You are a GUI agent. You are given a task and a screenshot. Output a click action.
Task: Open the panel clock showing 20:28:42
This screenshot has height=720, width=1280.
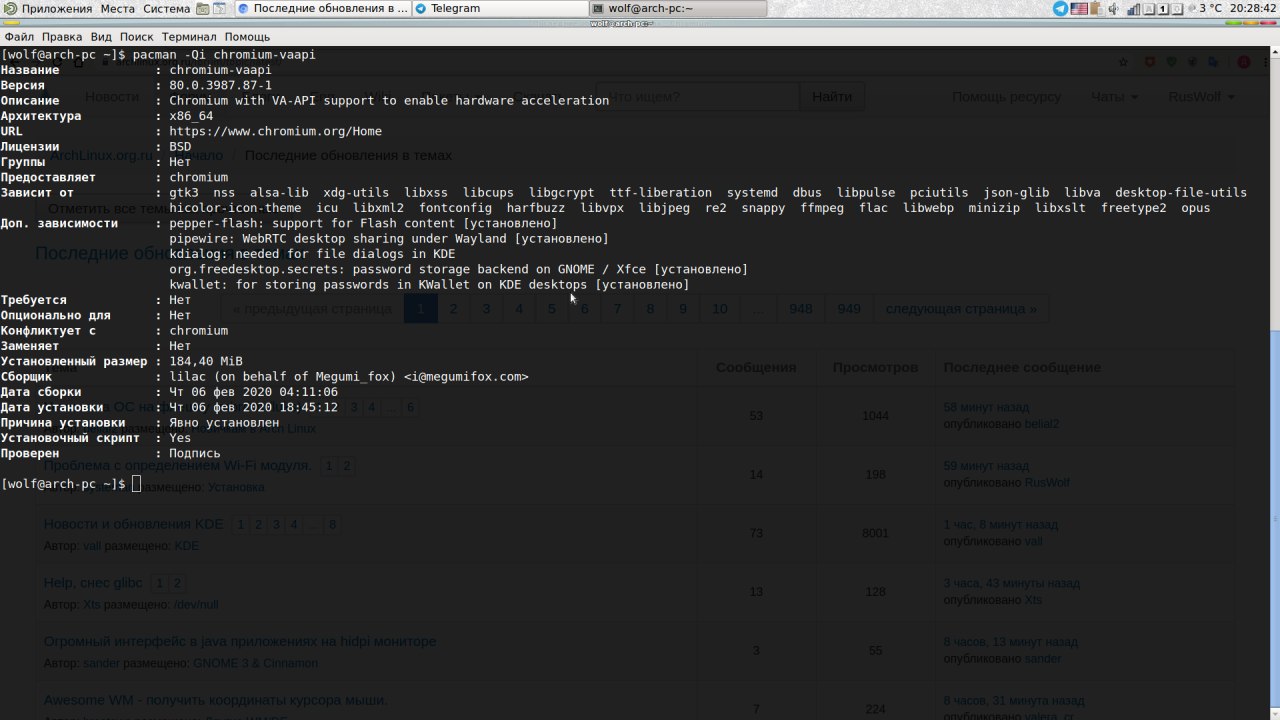(1252, 8)
